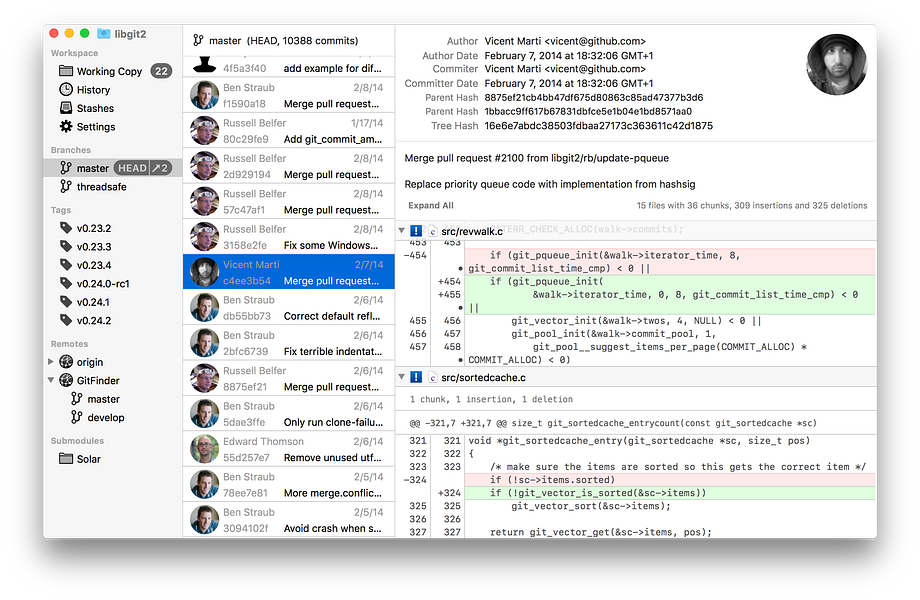Click modified badge icon for src/revwalk.c
The width and height of the screenshot is (920, 600).
pos(415,230)
